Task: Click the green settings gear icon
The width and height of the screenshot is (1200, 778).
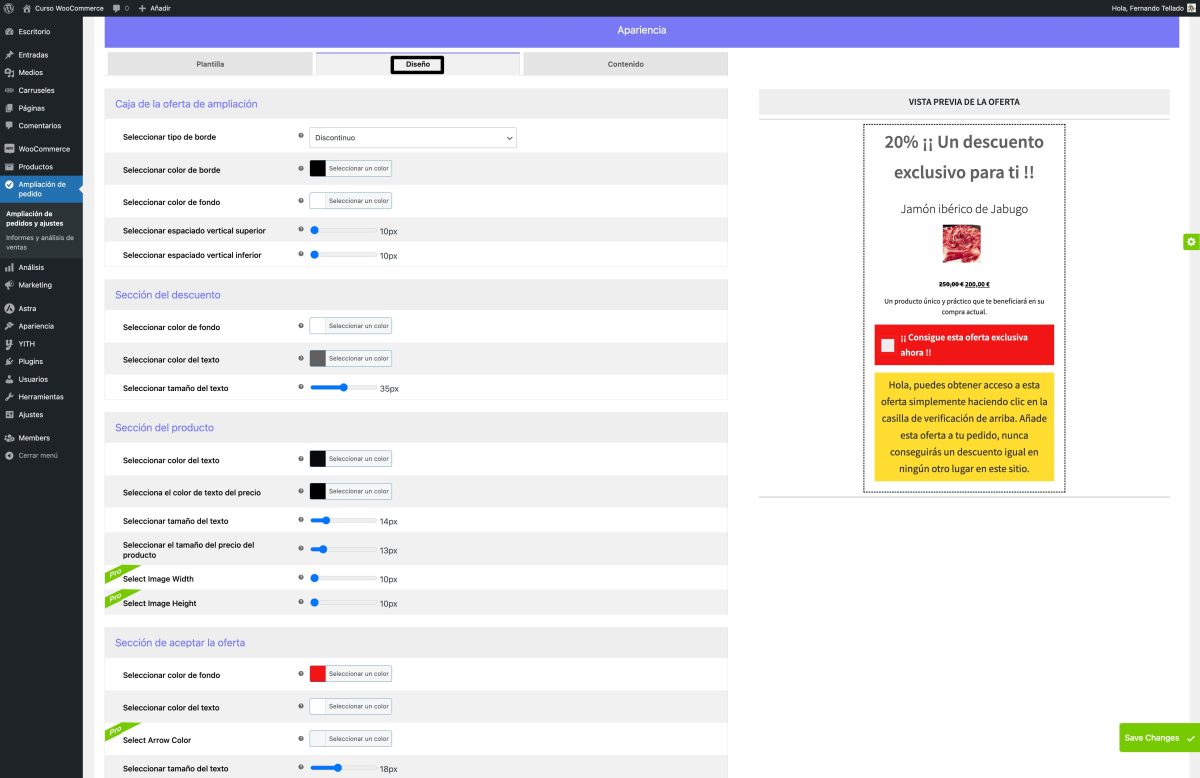Action: point(1190,242)
